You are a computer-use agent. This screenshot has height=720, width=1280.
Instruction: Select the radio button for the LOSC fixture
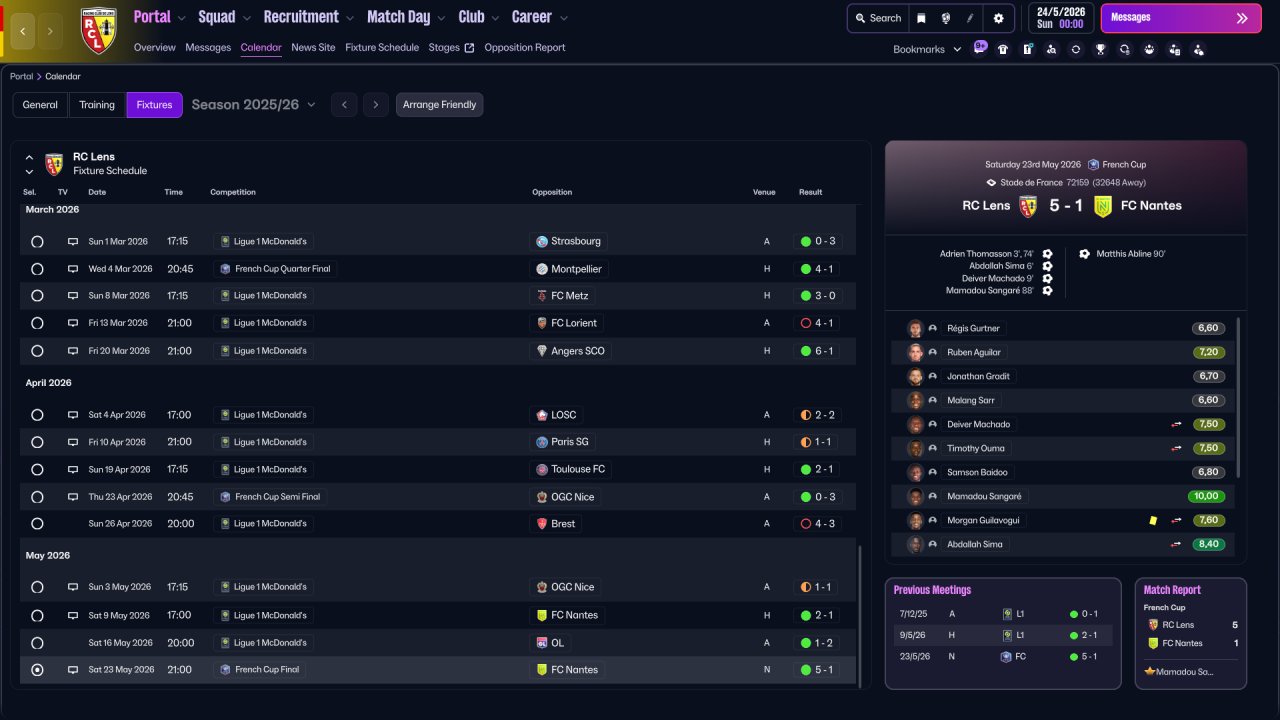coord(37,415)
